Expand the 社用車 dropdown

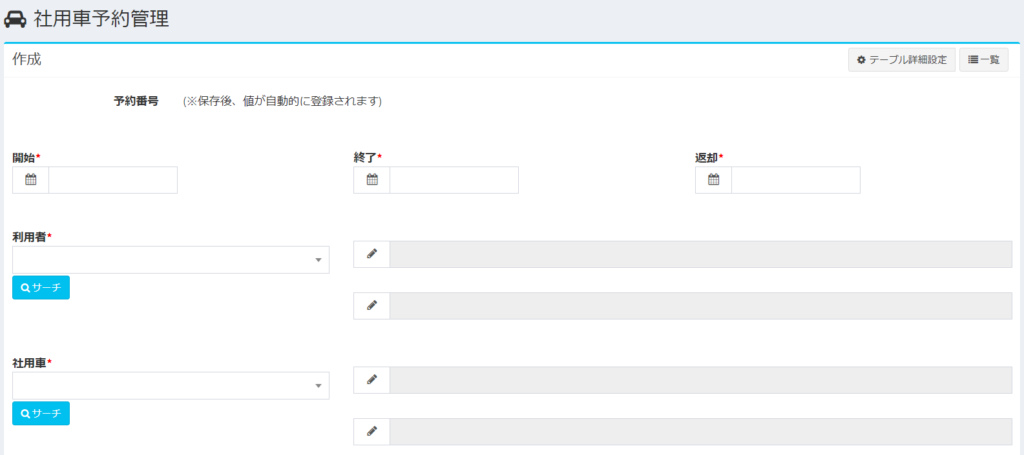[171, 386]
